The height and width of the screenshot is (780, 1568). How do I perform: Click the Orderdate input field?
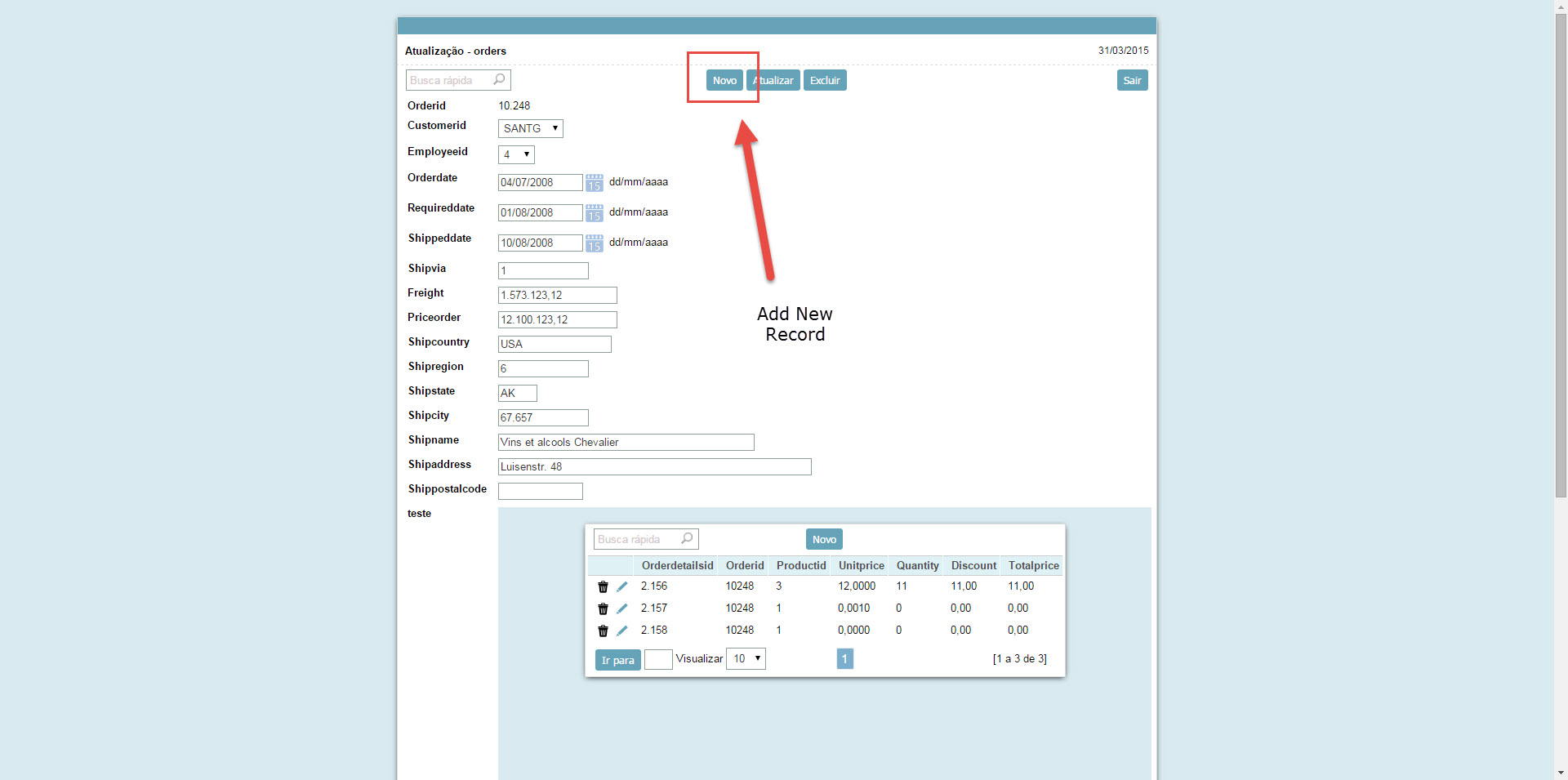540,182
